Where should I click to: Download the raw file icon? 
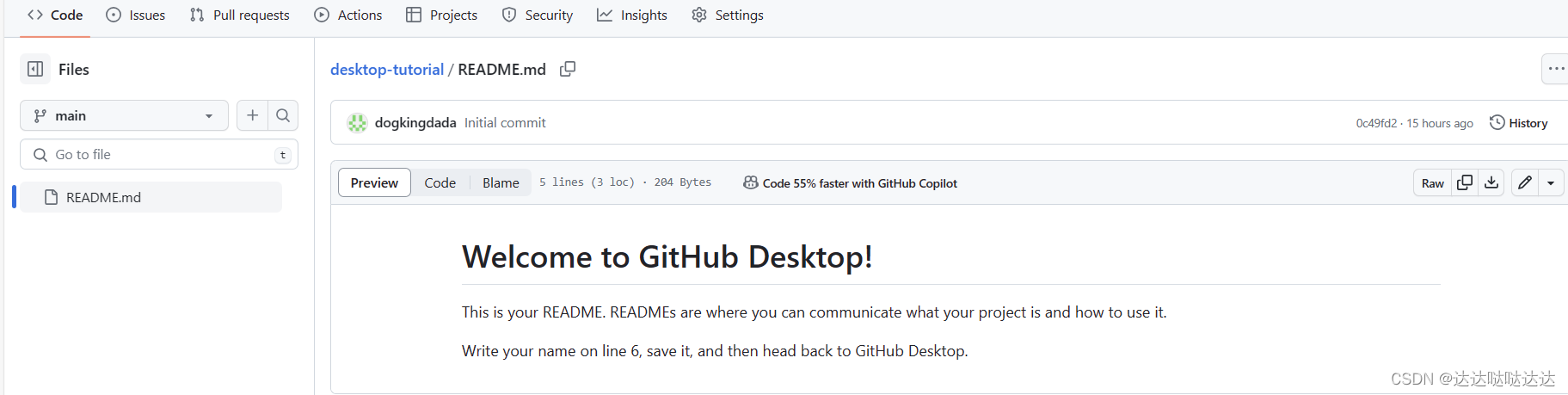click(x=1491, y=183)
